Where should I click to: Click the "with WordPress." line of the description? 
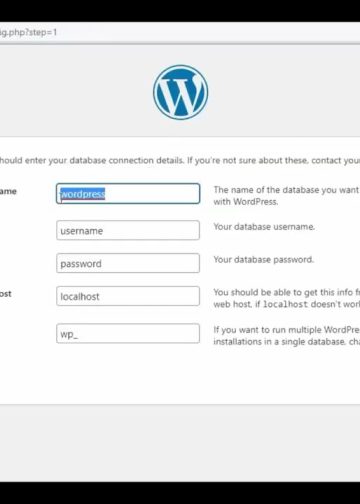point(246,202)
